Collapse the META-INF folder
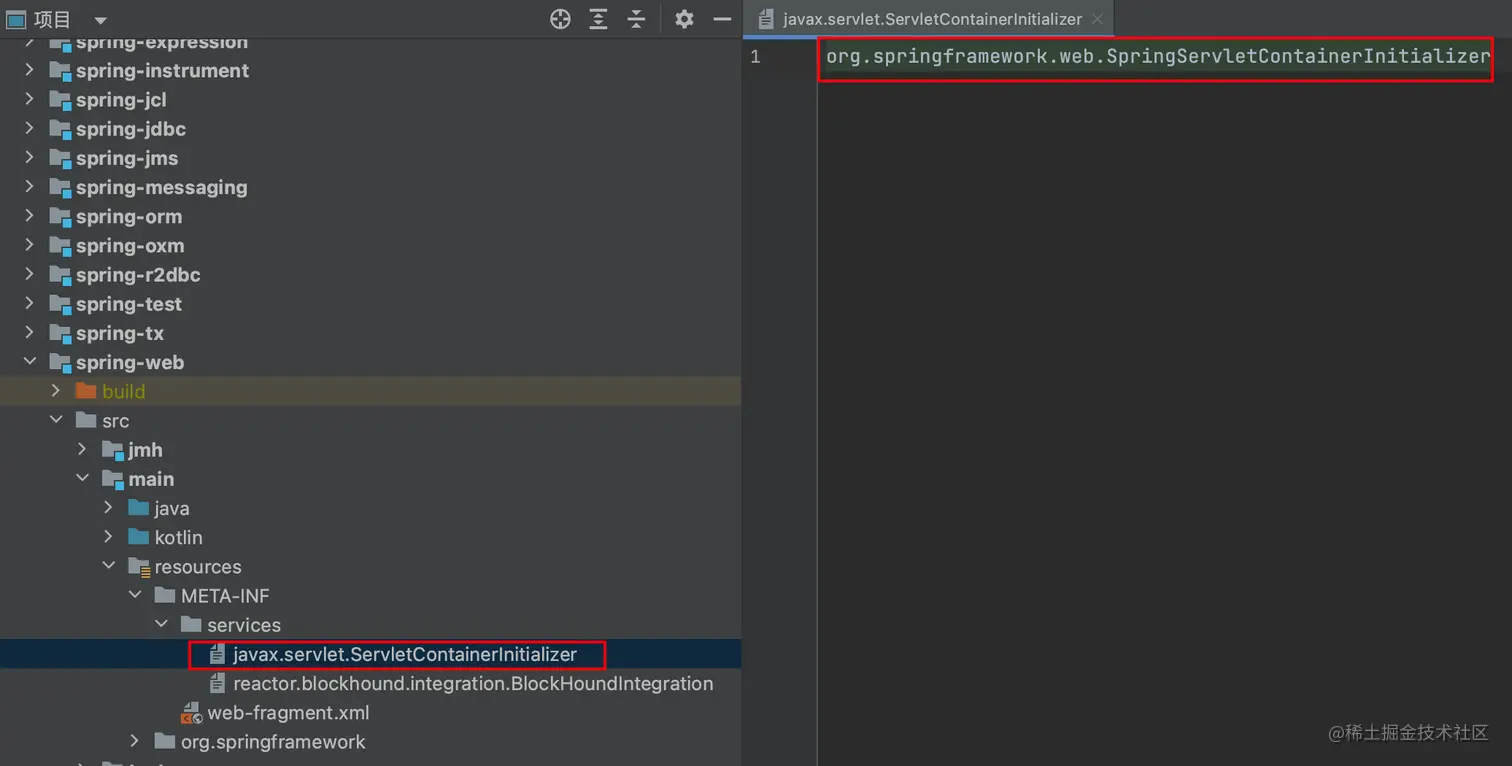1512x766 pixels. point(135,595)
